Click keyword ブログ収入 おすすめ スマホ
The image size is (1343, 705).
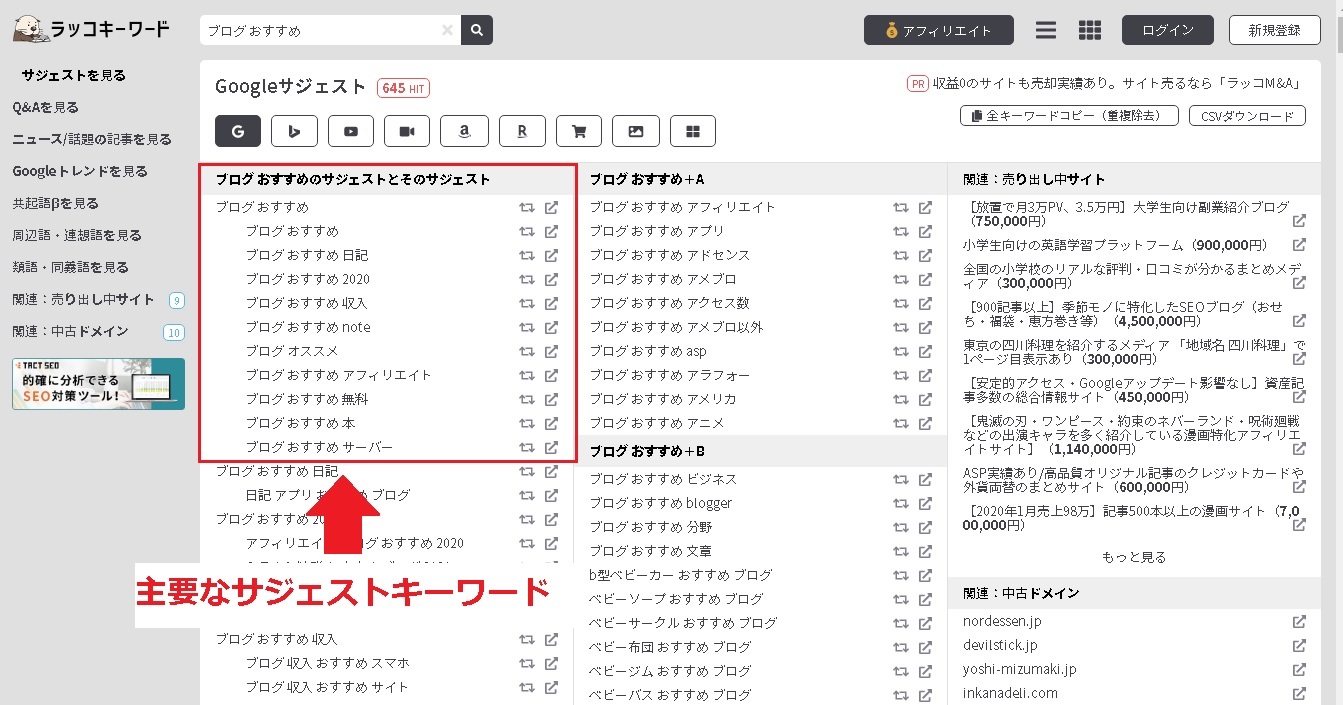click(x=328, y=663)
